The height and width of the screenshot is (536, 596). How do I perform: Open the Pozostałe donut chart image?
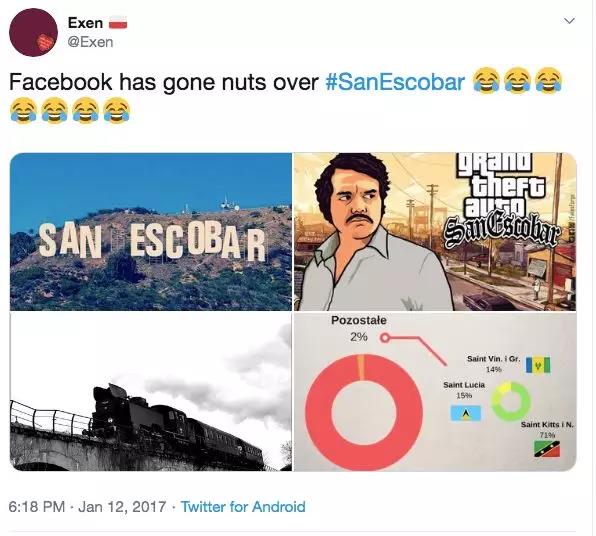click(435, 392)
